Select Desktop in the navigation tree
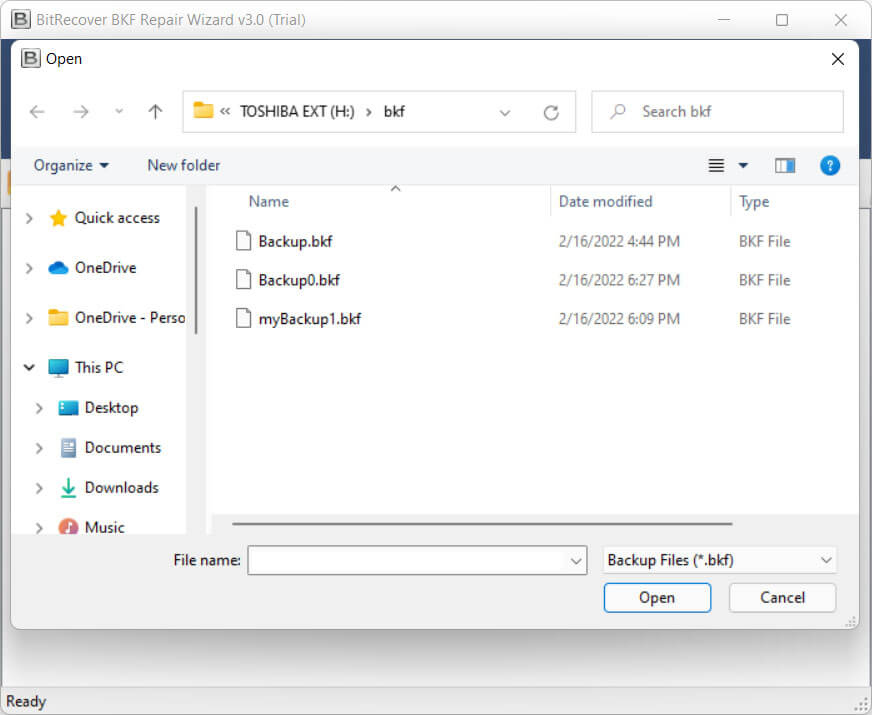The image size is (872, 715). click(111, 408)
